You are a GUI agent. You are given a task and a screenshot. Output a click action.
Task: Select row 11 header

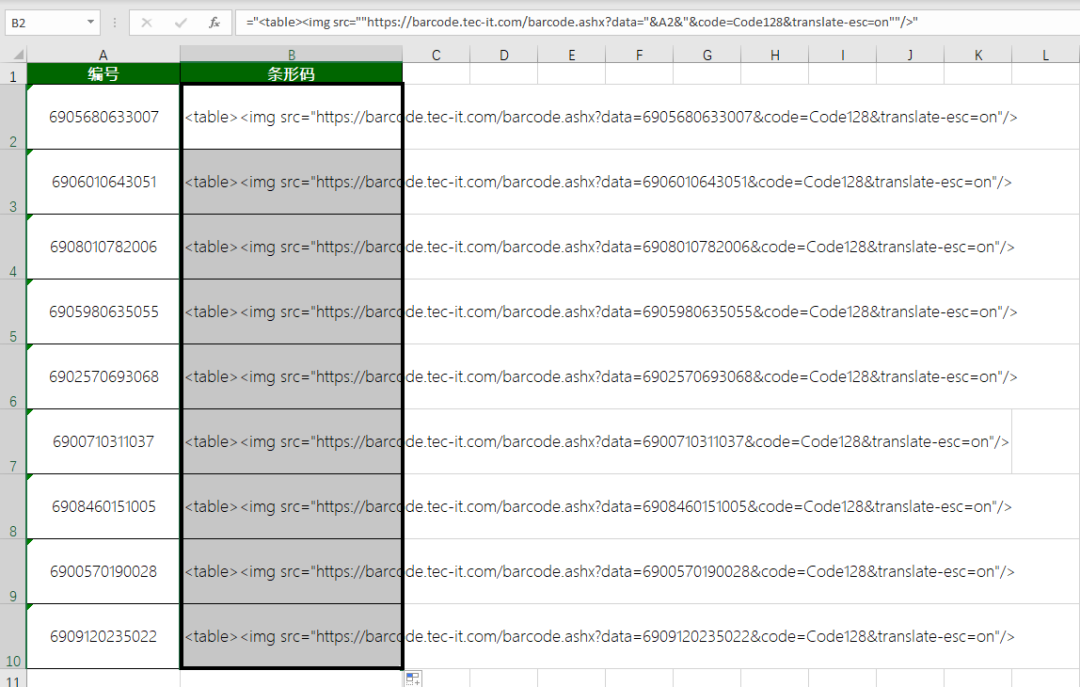coord(13,679)
